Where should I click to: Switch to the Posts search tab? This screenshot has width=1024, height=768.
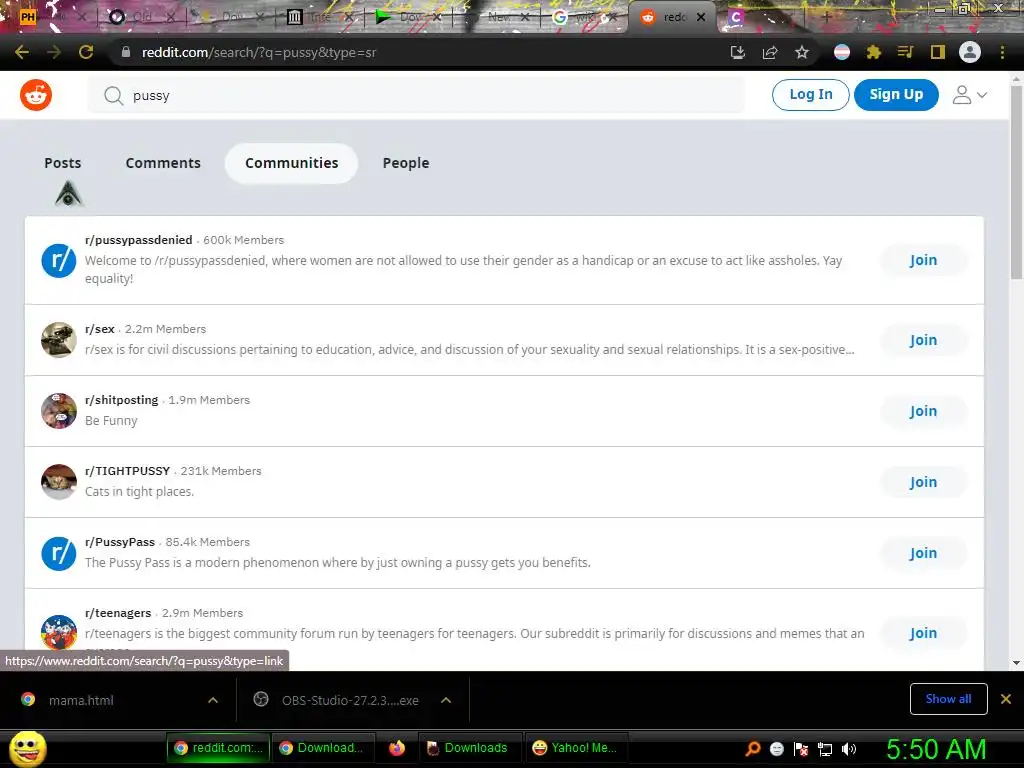coord(63,163)
